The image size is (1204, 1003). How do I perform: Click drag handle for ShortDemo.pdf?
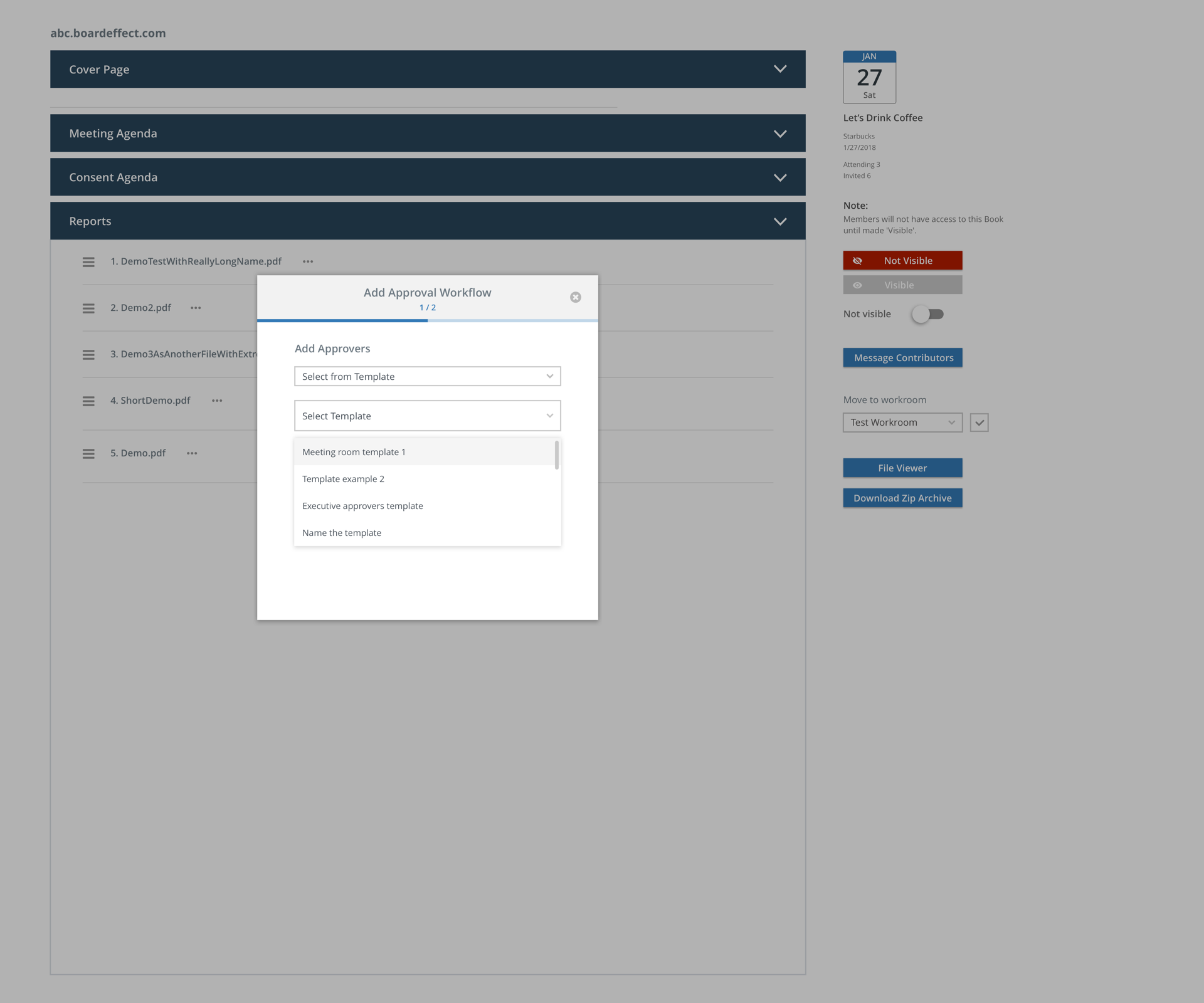point(88,401)
